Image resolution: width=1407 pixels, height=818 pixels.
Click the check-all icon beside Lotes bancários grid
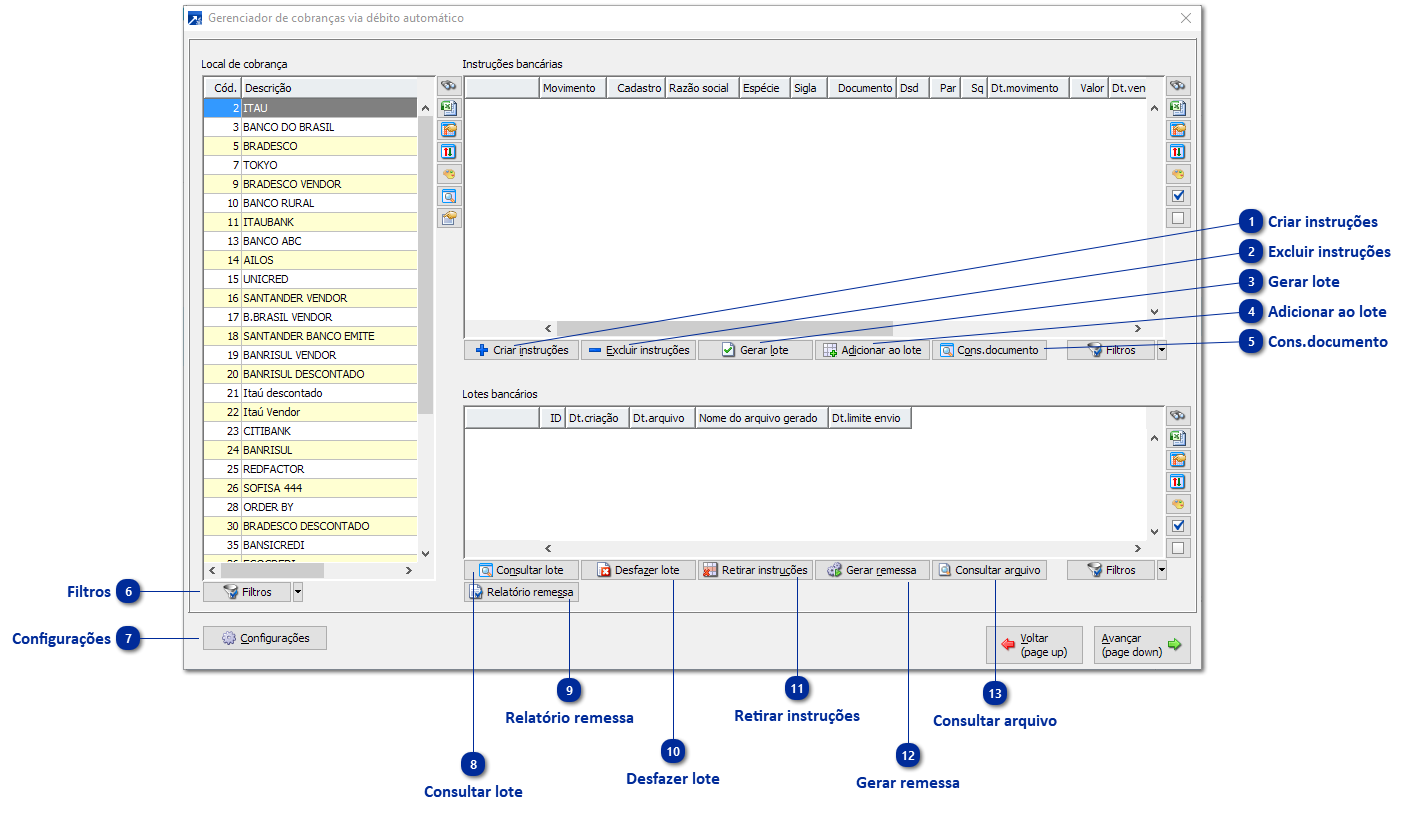[1178, 526]
